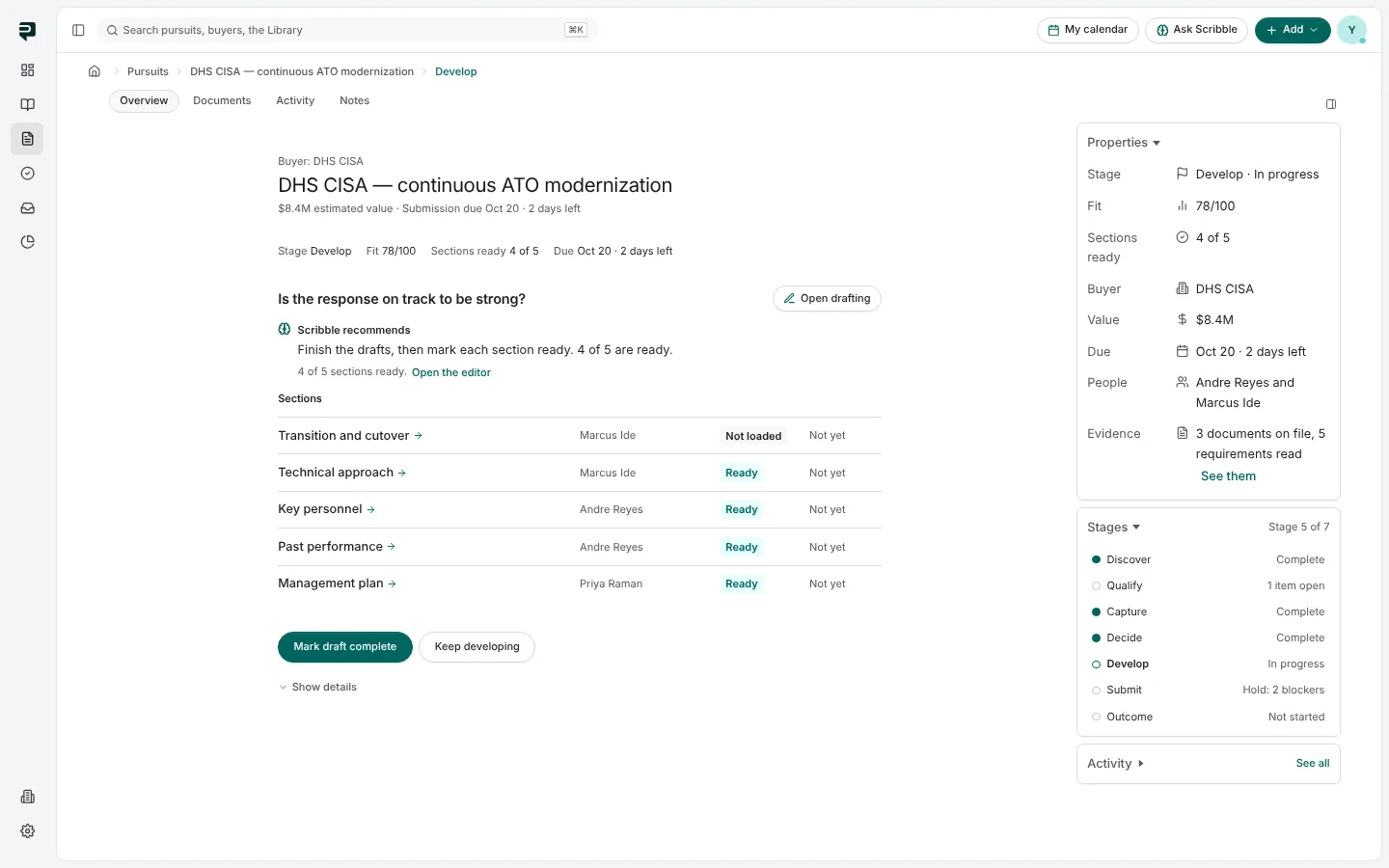Screen dimensions: 1389x868
Task: Collapse the Stages panel
Action: 1114,528
